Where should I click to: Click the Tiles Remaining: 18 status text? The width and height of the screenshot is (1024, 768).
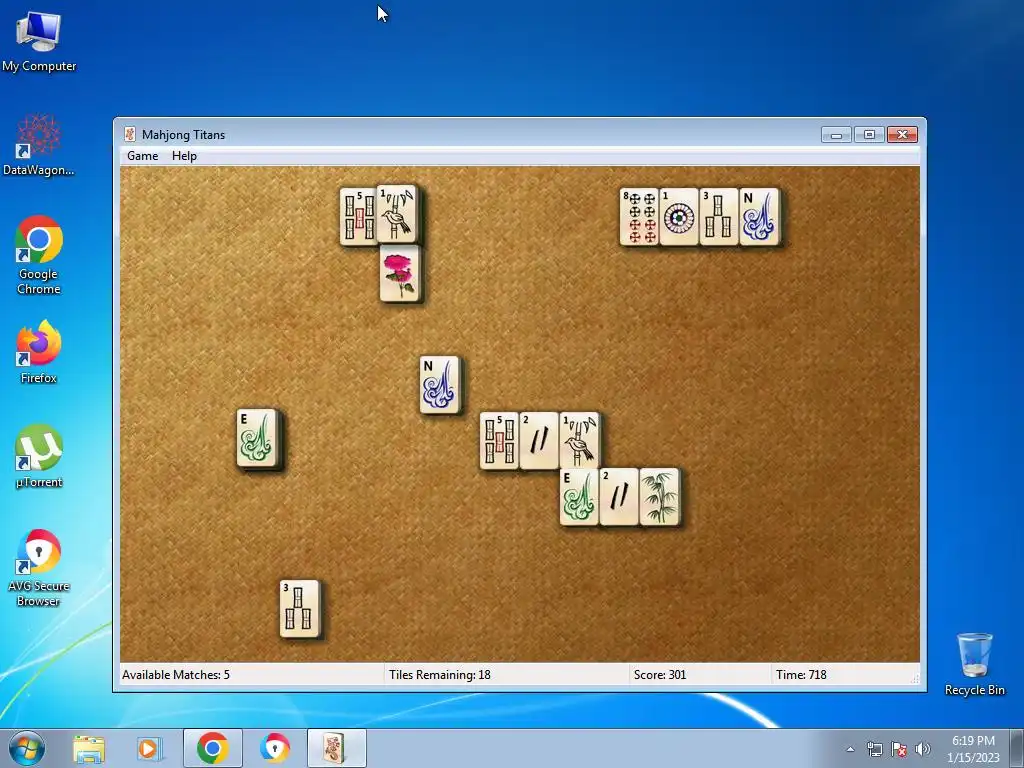(x=440, y=675)
